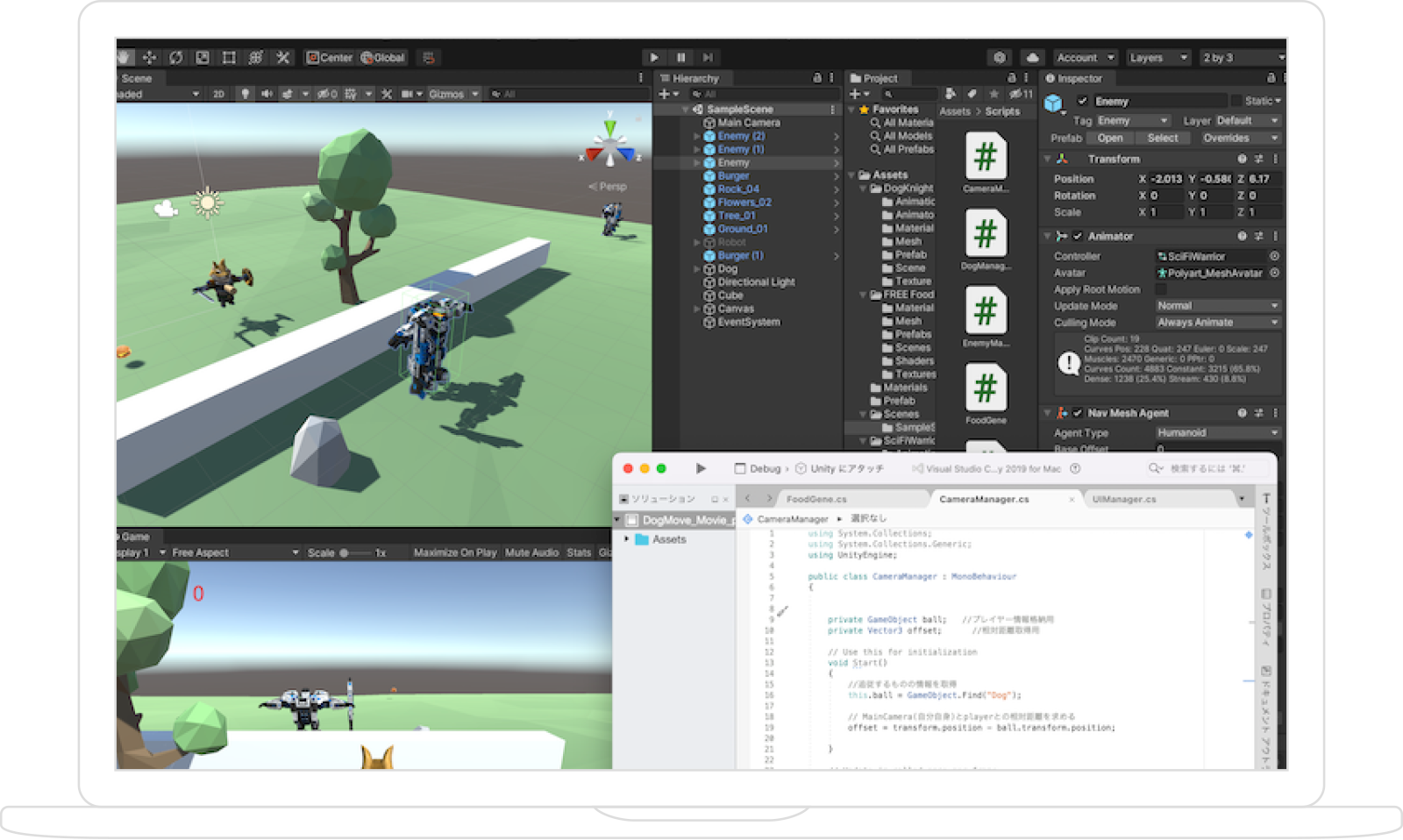Click the Step frame button
The width and height of the screenshot is (1403, 840).
pyautogui.click(x=707, y=58)
